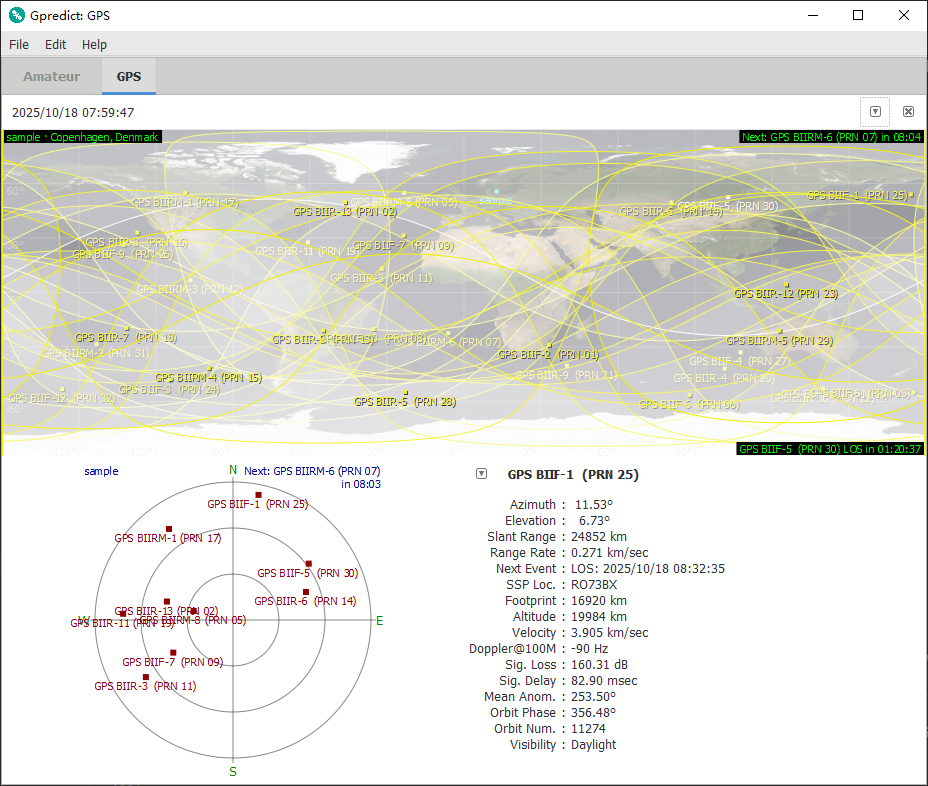Viewport: 928px width, 786px height.
Task: Select GPS BIIF-3 (PRN 24) label on map
Action: point(169,389)
